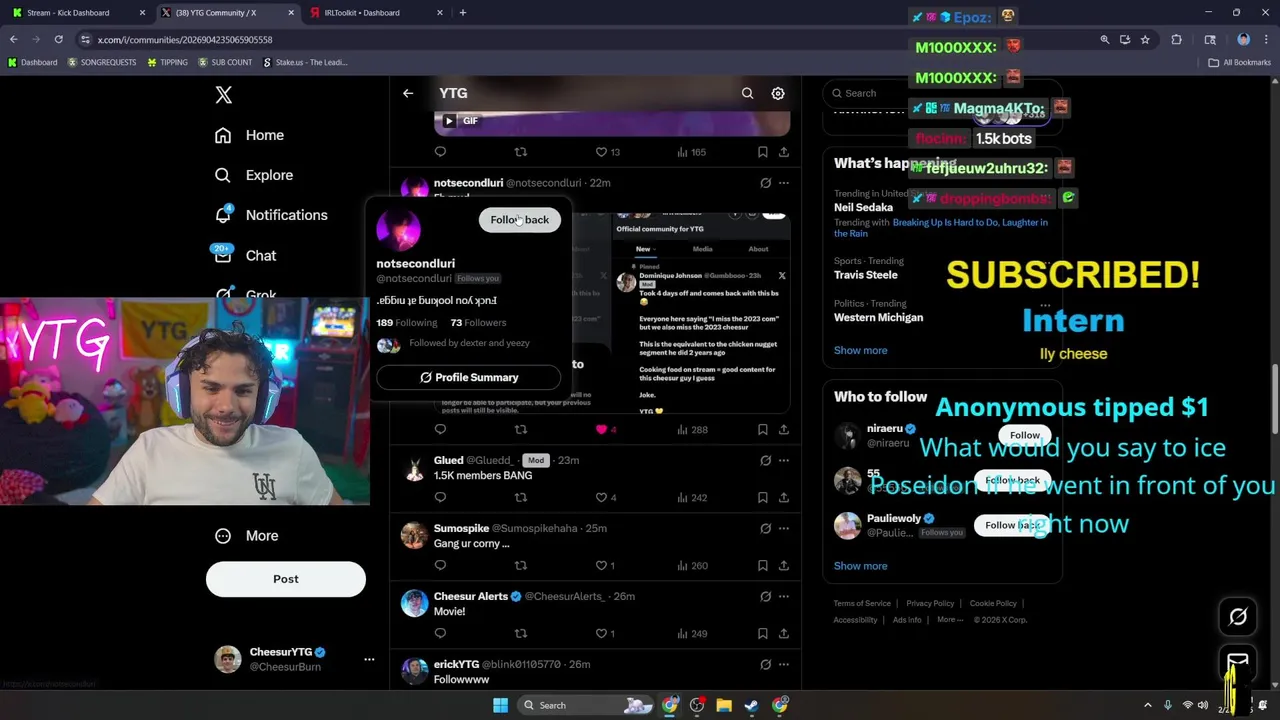Open more options on notsecondluri post
Screen dimensions: 1280x720
click(x=784, y=183)
